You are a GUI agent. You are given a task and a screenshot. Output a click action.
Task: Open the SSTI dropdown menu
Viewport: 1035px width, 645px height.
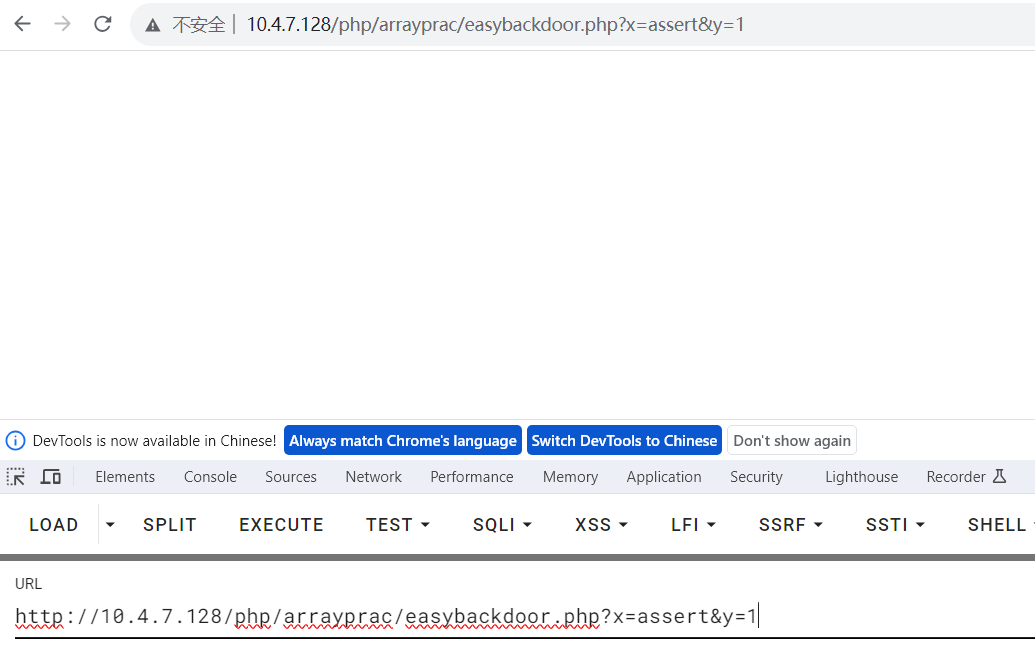click(895, 525)
